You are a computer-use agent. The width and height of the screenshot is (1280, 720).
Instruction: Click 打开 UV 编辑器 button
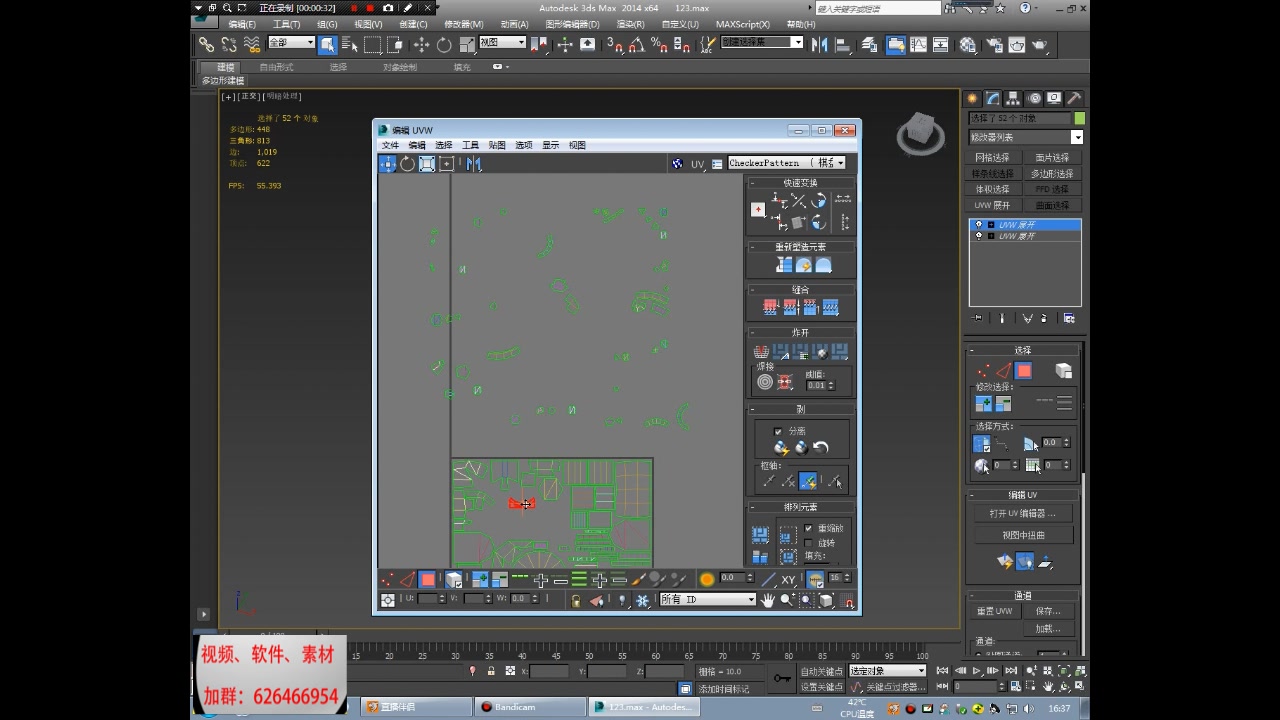1023,513
